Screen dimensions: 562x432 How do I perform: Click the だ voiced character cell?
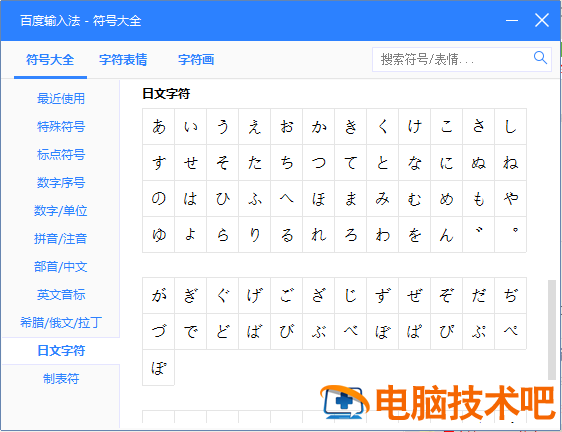[478, 295]
